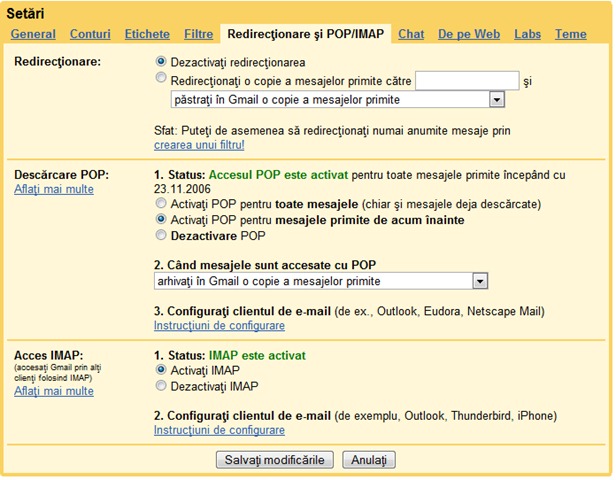
Task: Open the Etichete tab
Action: (147, 34)
